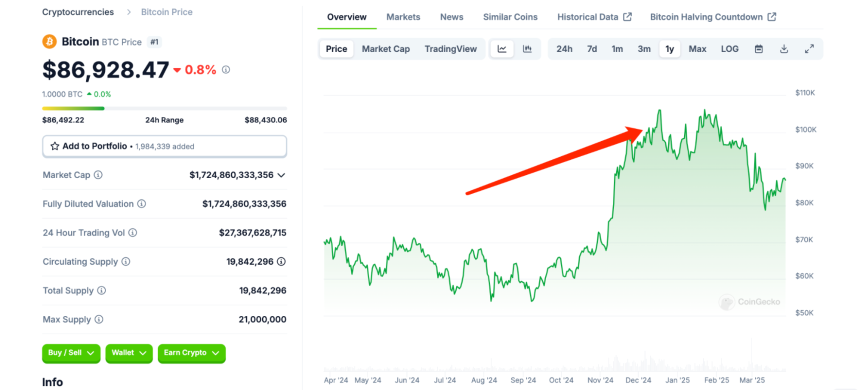Expand the chart to fullscreen icon
This screenshot has width=860, height=390.
(x=809, y=49)
